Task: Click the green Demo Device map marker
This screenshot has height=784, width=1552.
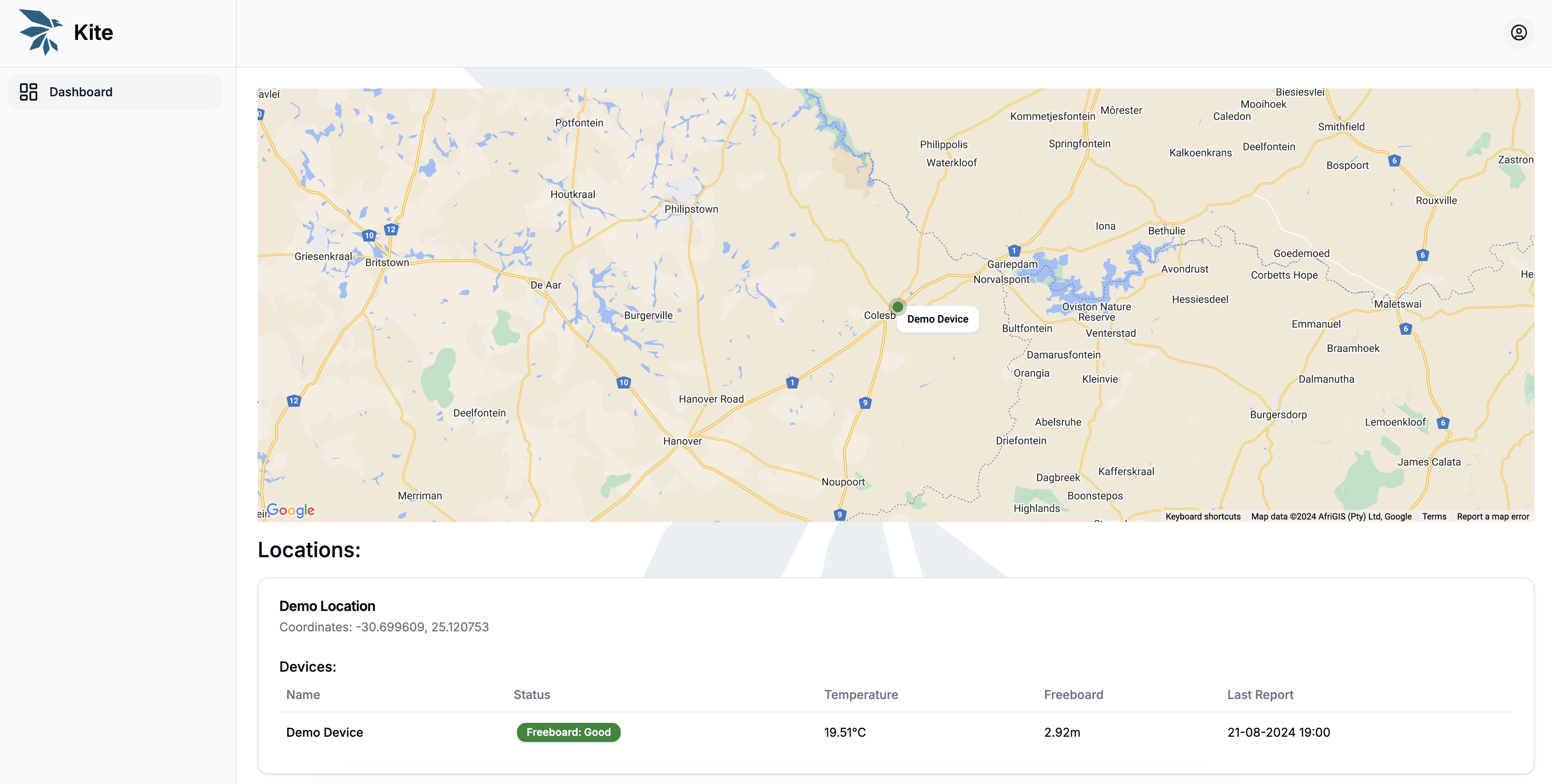Action: (897, 307)
